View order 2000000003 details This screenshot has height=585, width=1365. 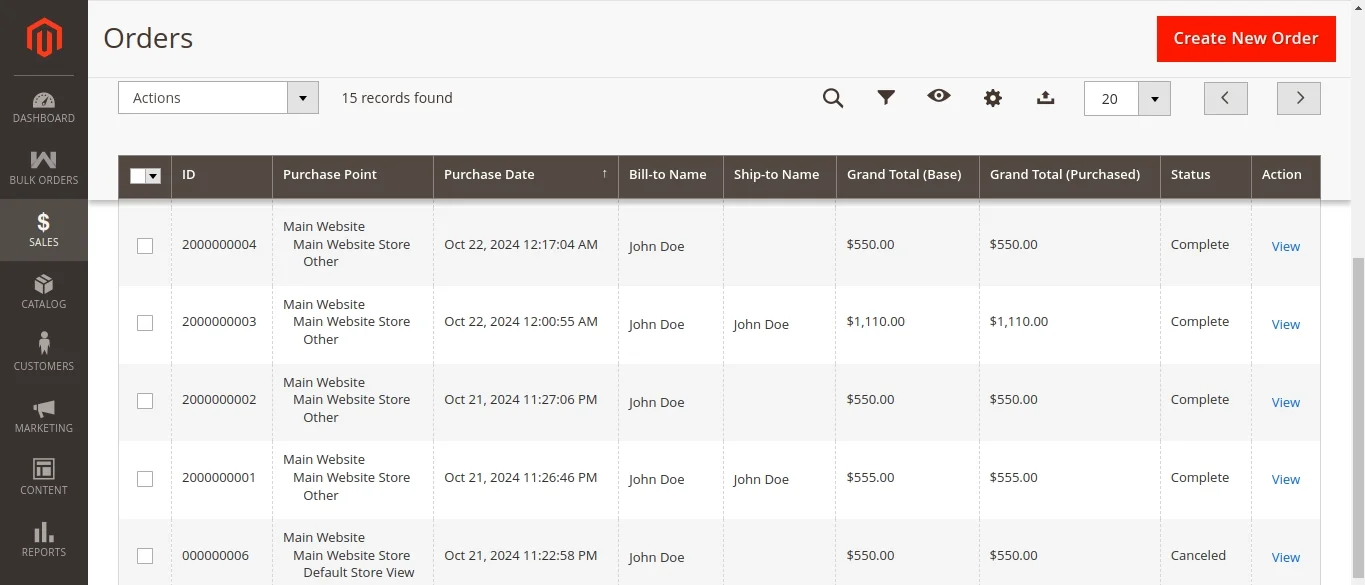point(1285,324)
